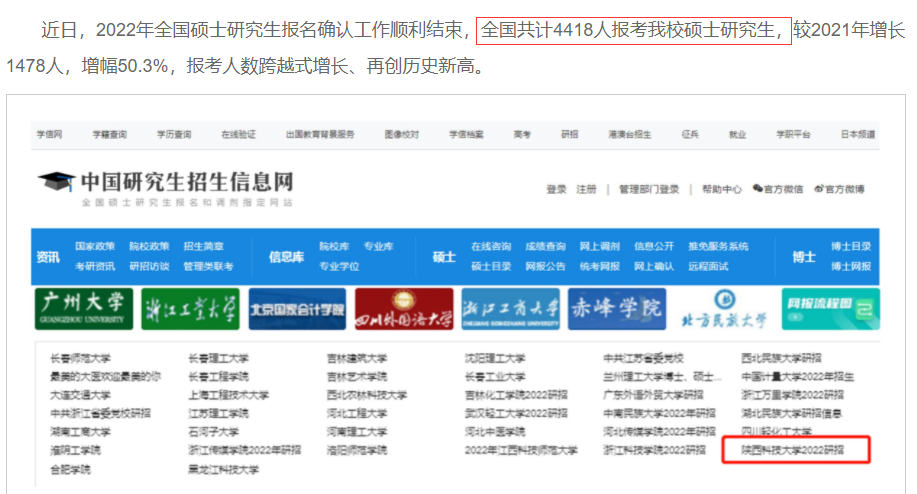Open 院校库 in the blue navigation
The image size is (917, 494).
[x=334, y=247]
